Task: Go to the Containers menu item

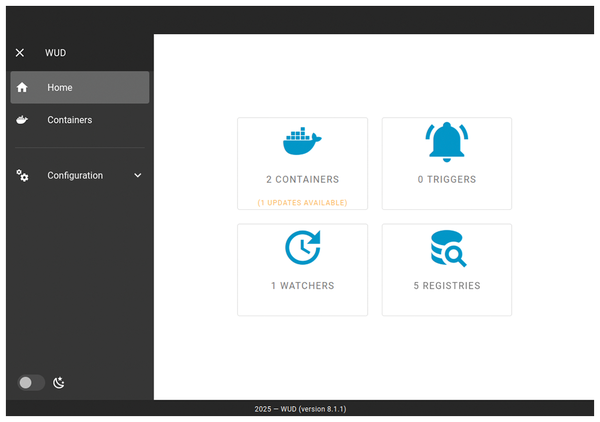Action: pos(70,120)
